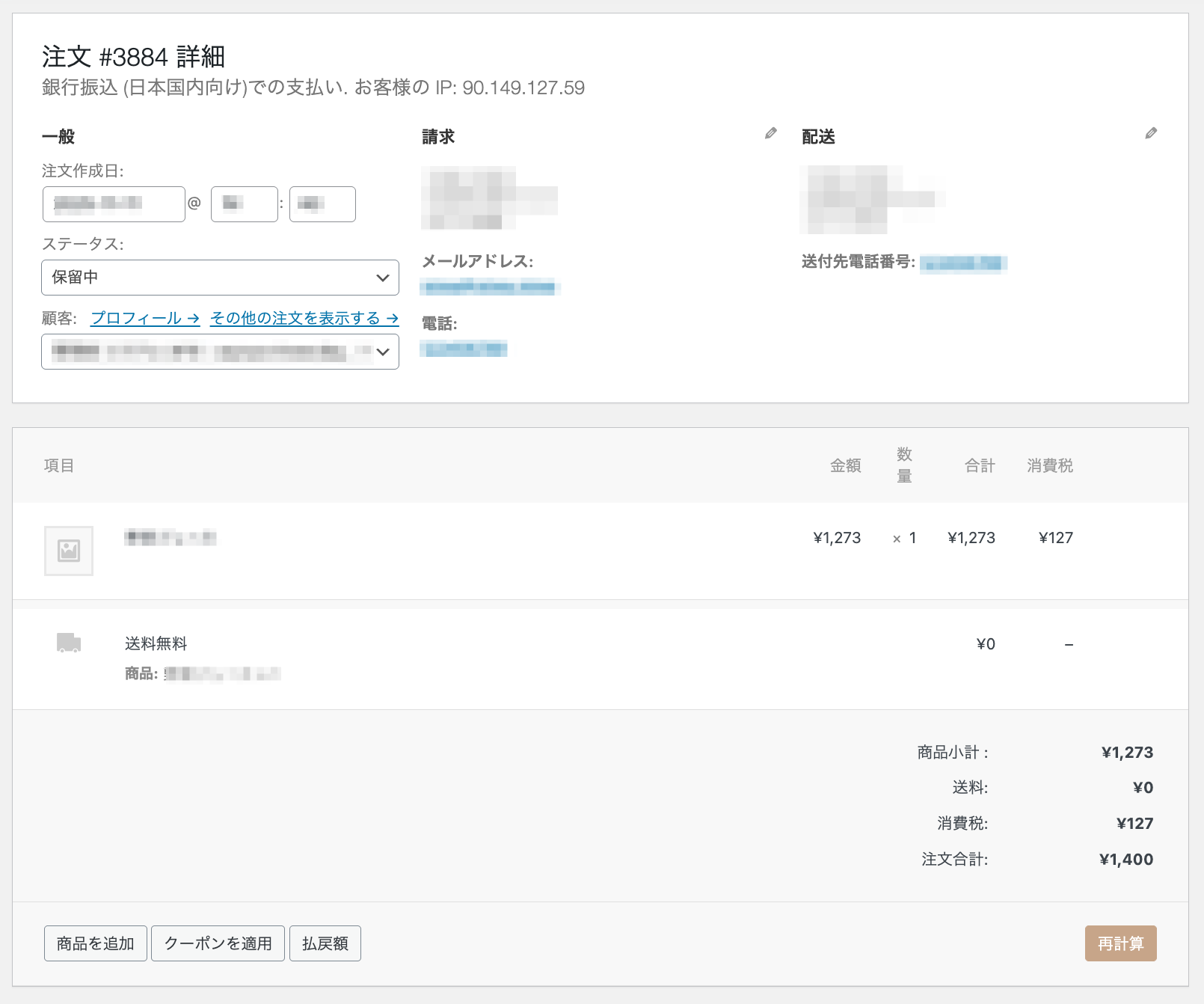Click the pencil edit icon beside 請求
The width and height of the screenshot is (1204, 1004).
tap(770, 133)
